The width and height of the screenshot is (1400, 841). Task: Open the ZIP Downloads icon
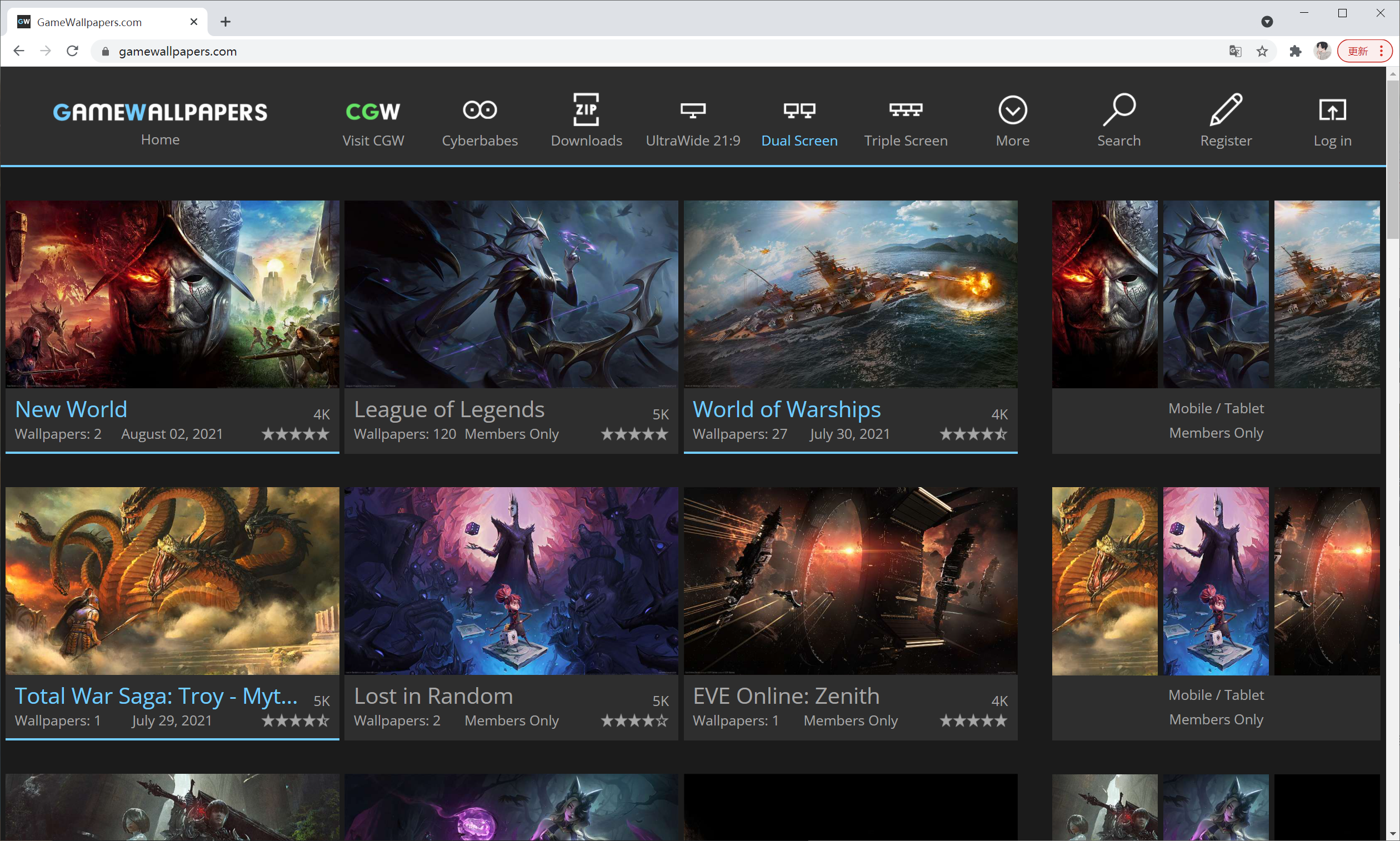[x=586, y=109]
